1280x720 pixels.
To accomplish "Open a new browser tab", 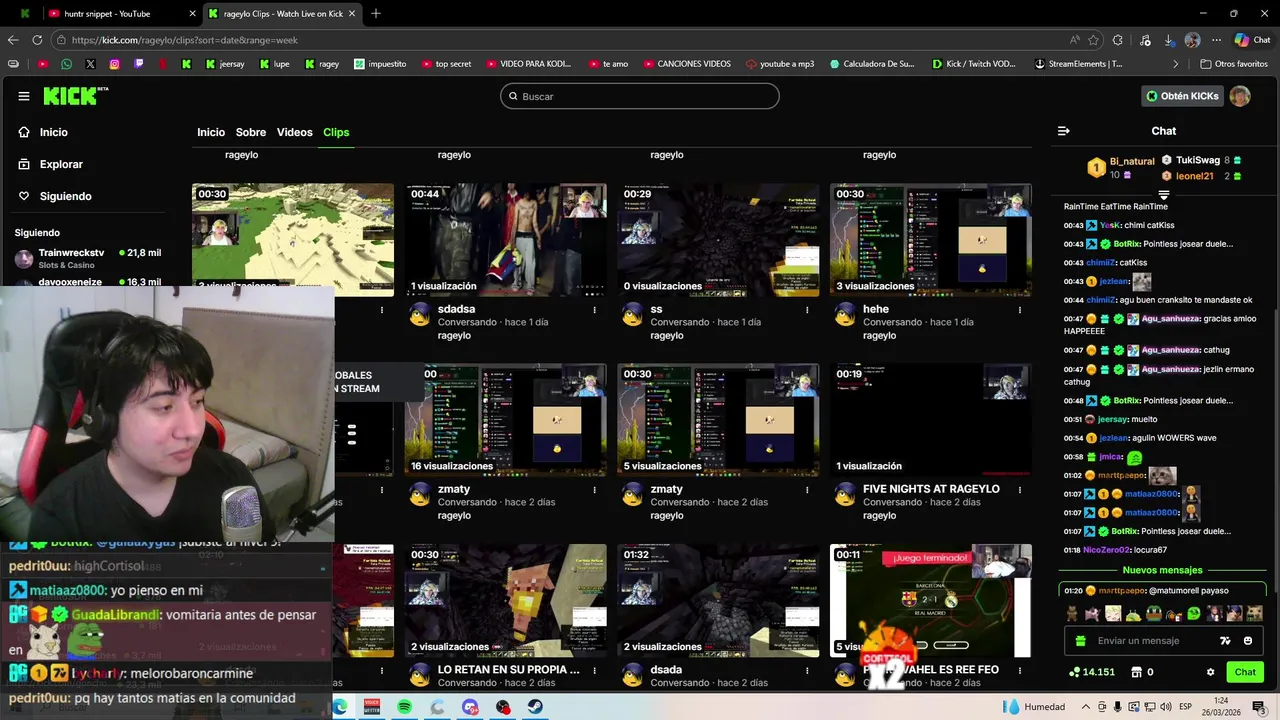I will 376,14.
